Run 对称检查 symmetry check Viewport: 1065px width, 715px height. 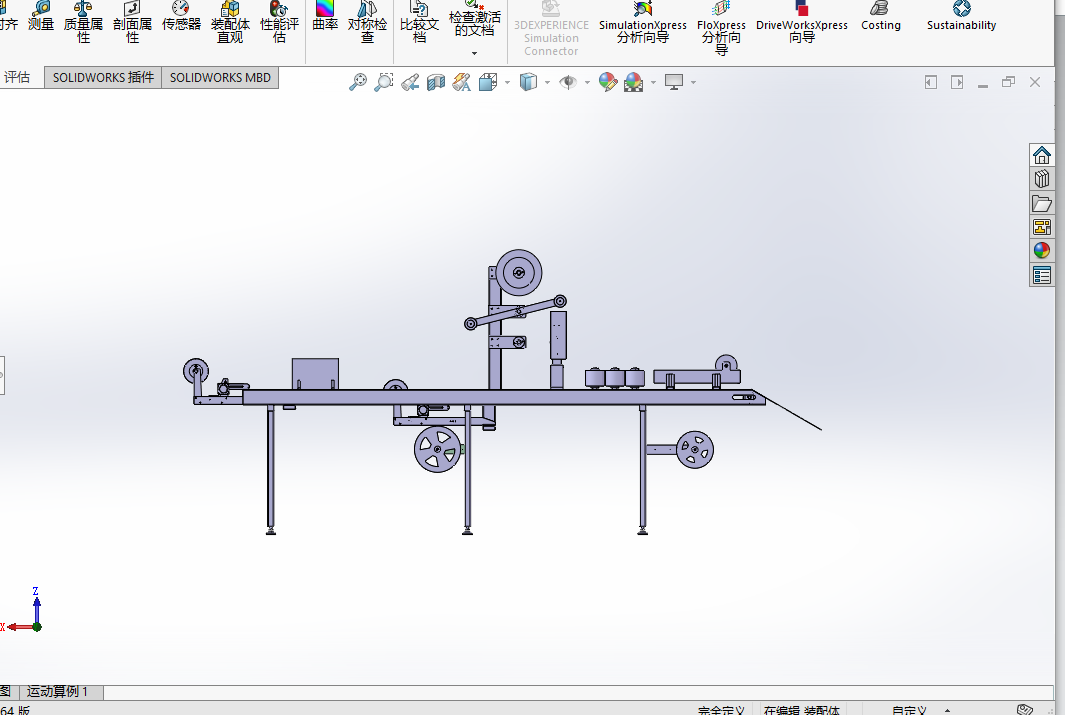tap(367, 22)
